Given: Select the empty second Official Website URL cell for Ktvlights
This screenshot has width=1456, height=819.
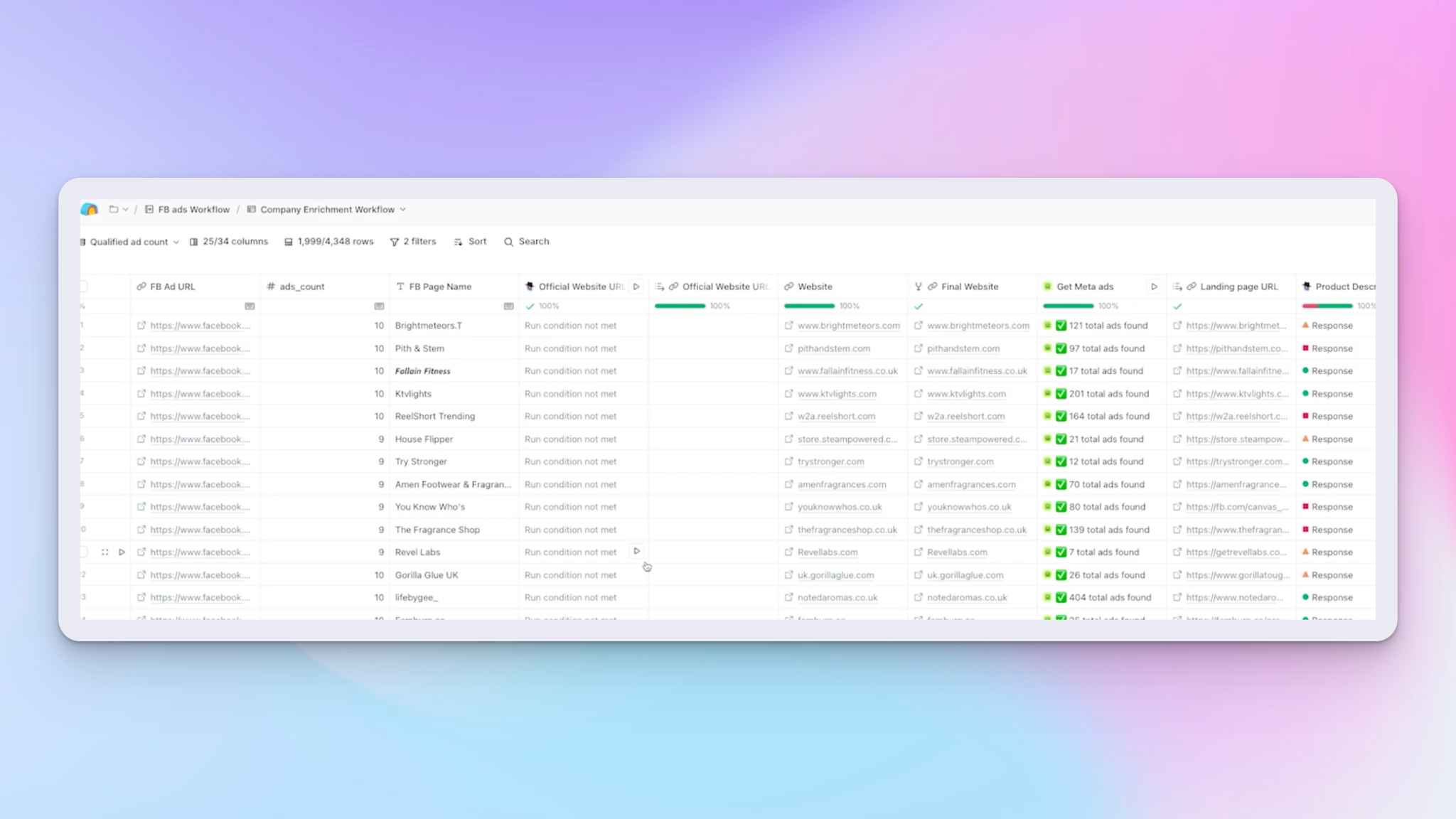Looking at the screenshot, I should (x=713, y=393).
